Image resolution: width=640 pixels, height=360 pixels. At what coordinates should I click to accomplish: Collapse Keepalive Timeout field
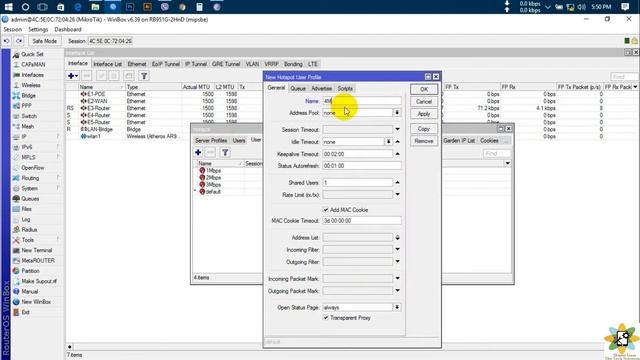(397, 154)
